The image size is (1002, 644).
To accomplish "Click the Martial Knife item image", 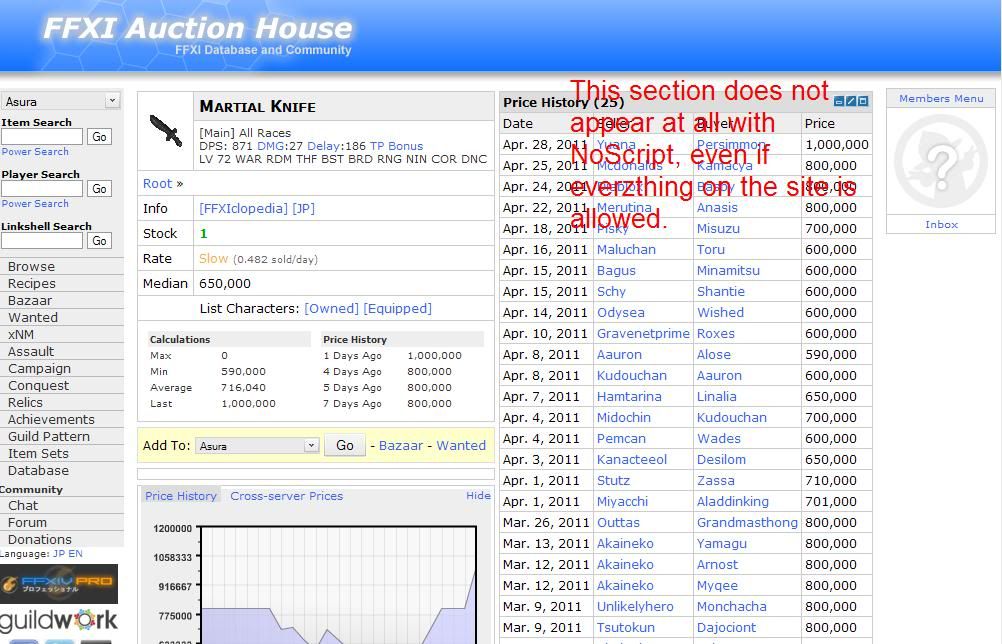I will [166, 130].
